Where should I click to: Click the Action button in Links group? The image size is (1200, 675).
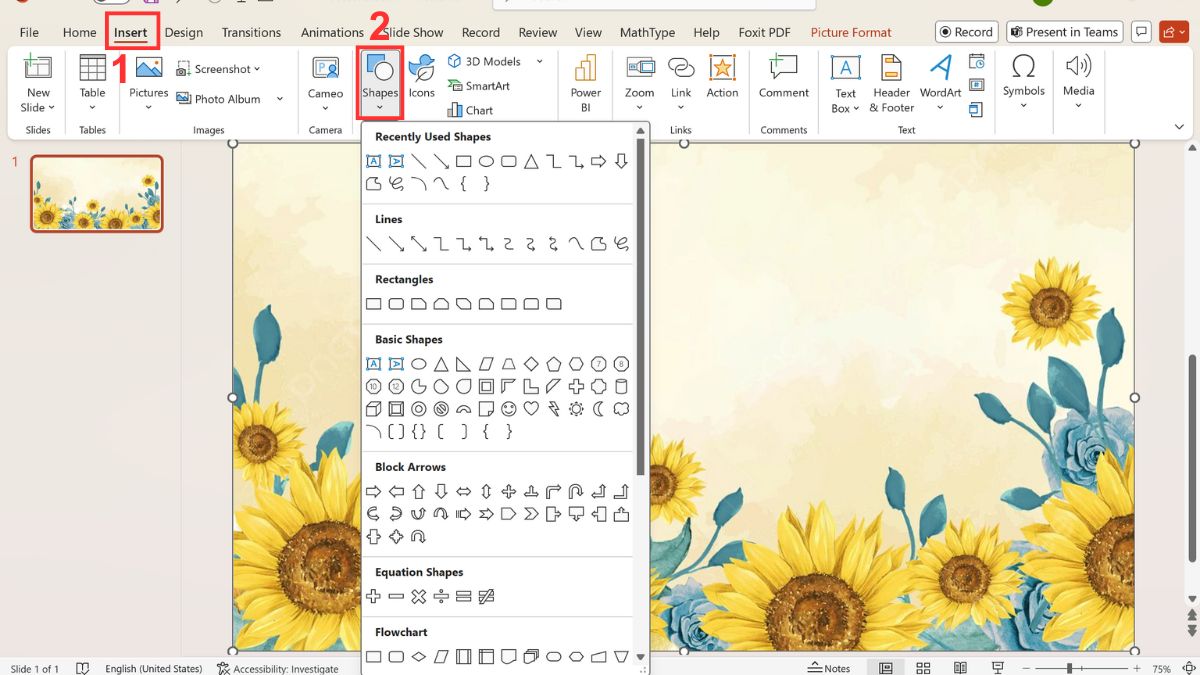pos(722,77)
